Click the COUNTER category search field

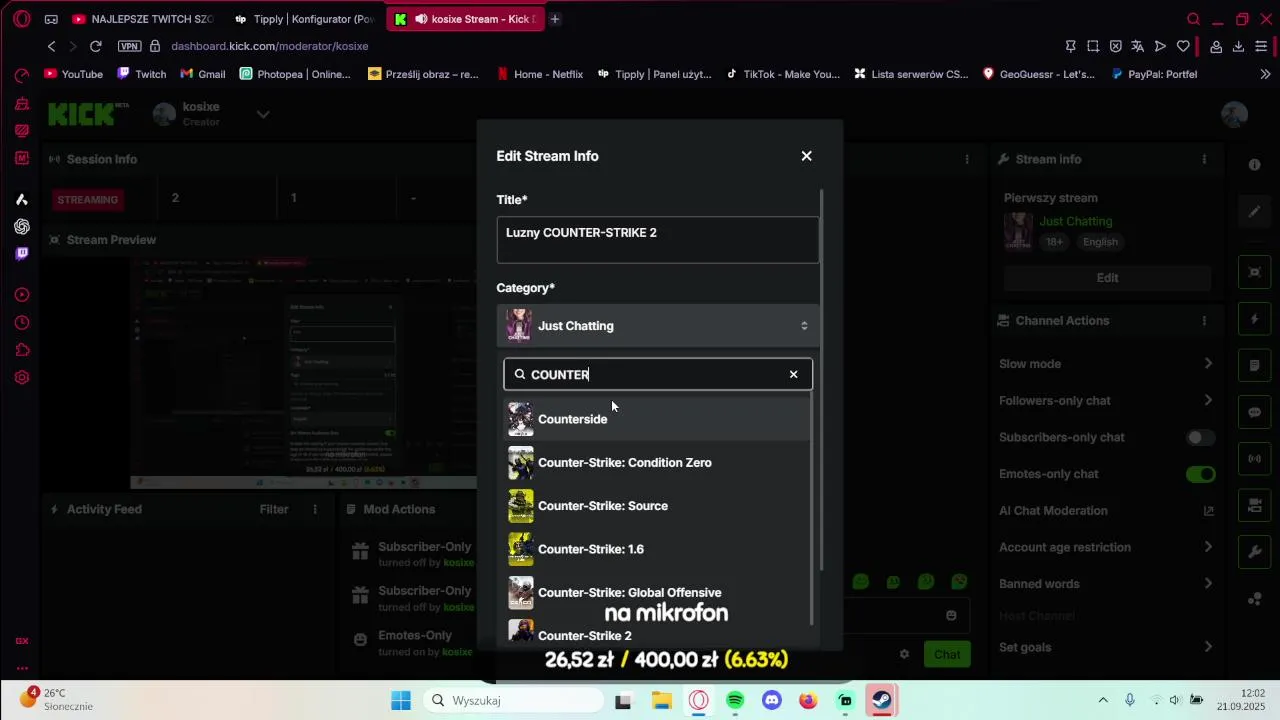pyautogui.click(x=657, y=374)
